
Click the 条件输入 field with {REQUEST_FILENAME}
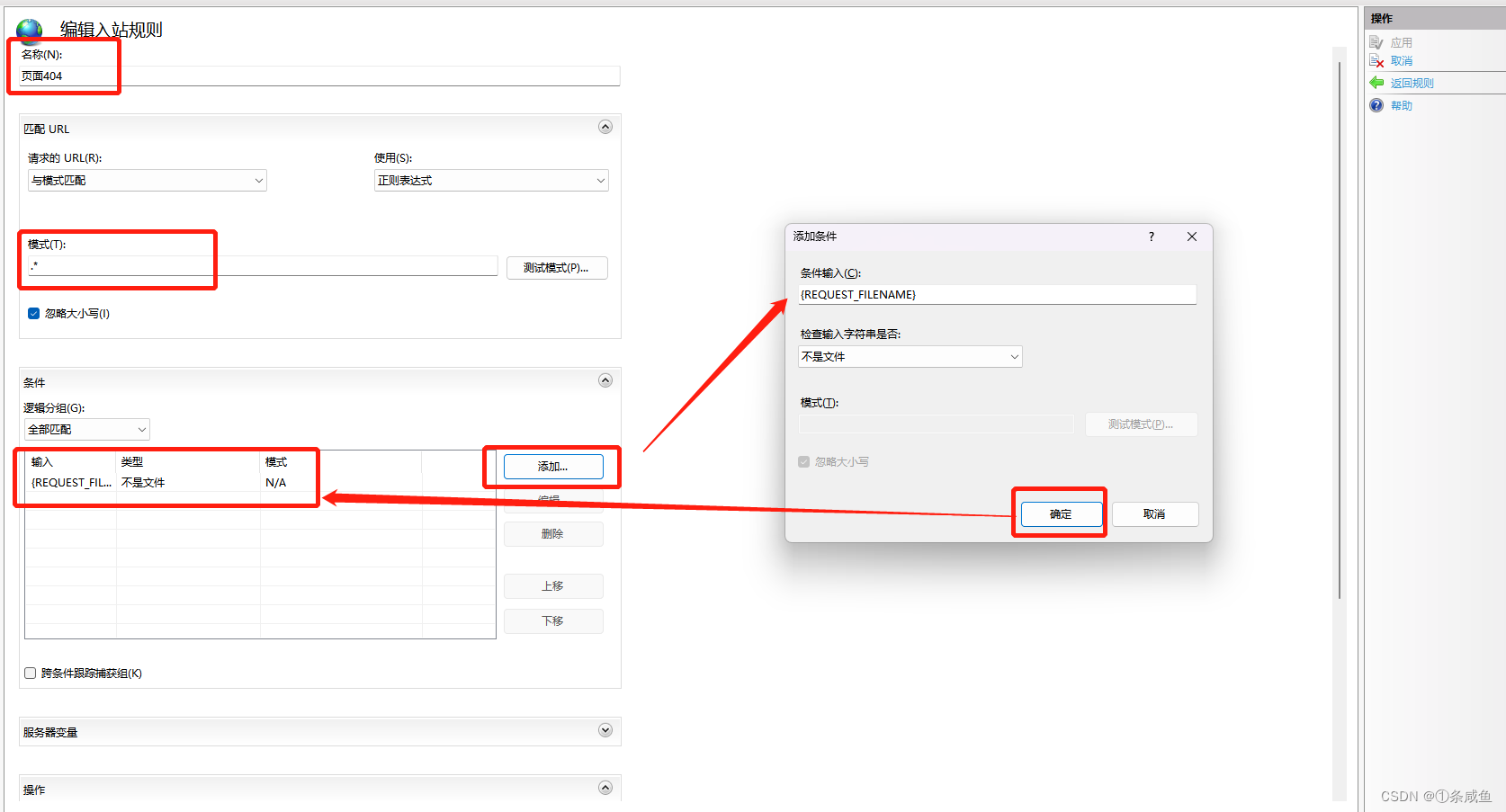(x=998, y=295)
